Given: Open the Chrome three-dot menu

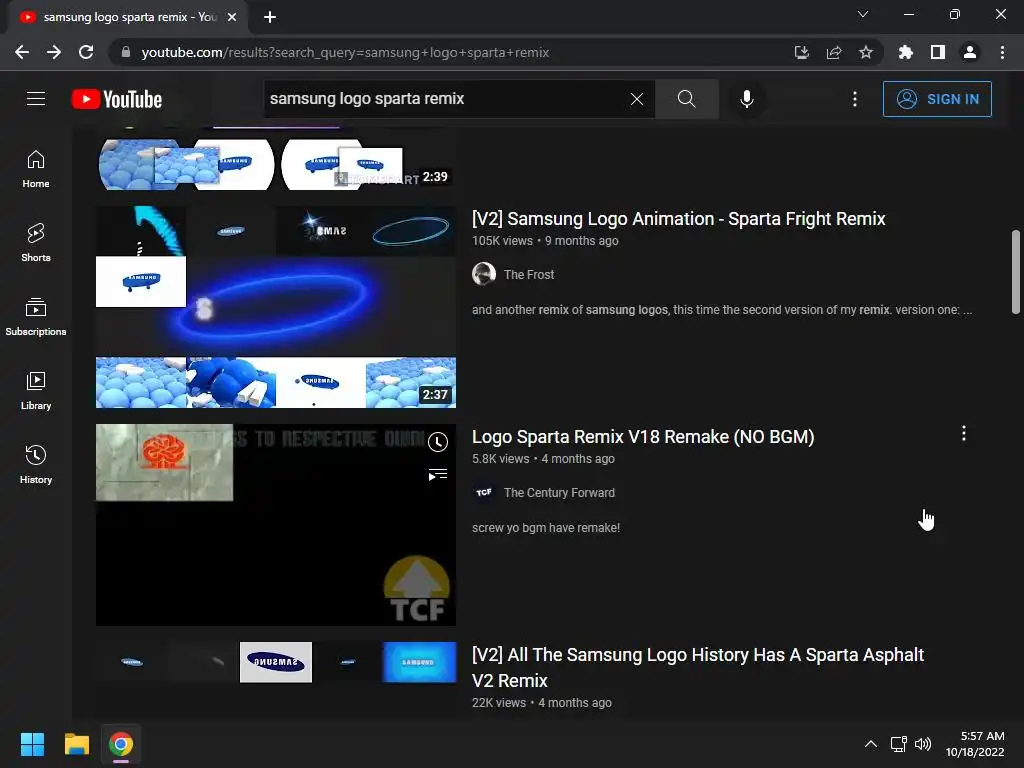Looking at the screenshot, I should pyautogui.click(x=1002, y=52).
